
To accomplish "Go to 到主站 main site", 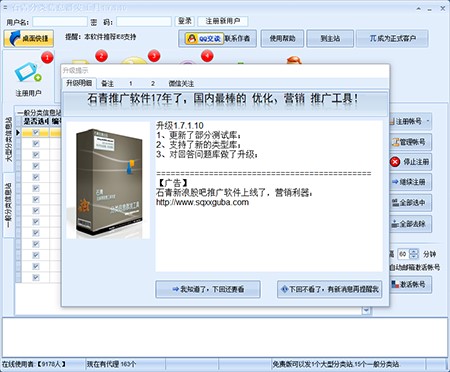I will 330,38.
